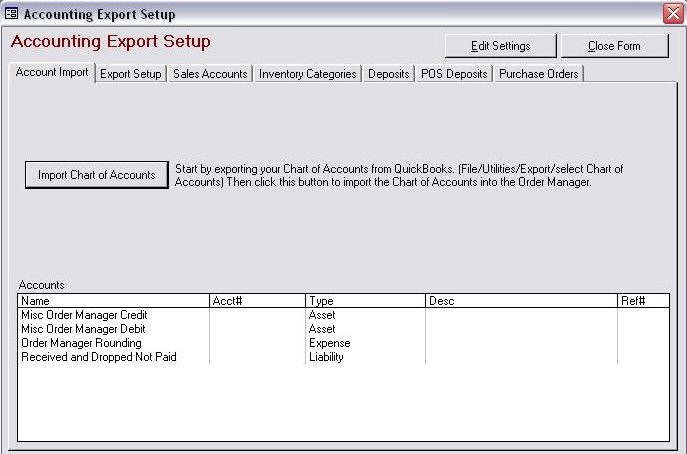
Task: Select the Misc Order Manager Credit row
Action: (344, 315)
